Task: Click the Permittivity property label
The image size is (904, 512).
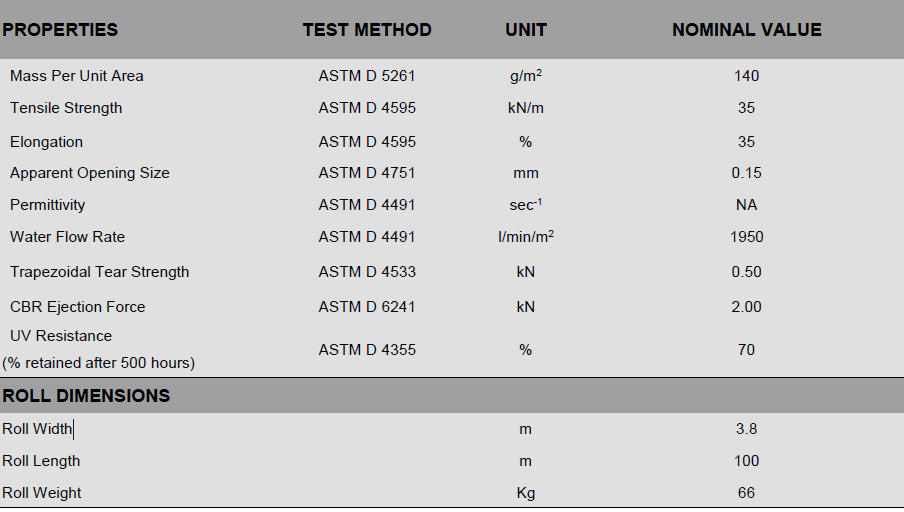Action: [x=48, y=205]
